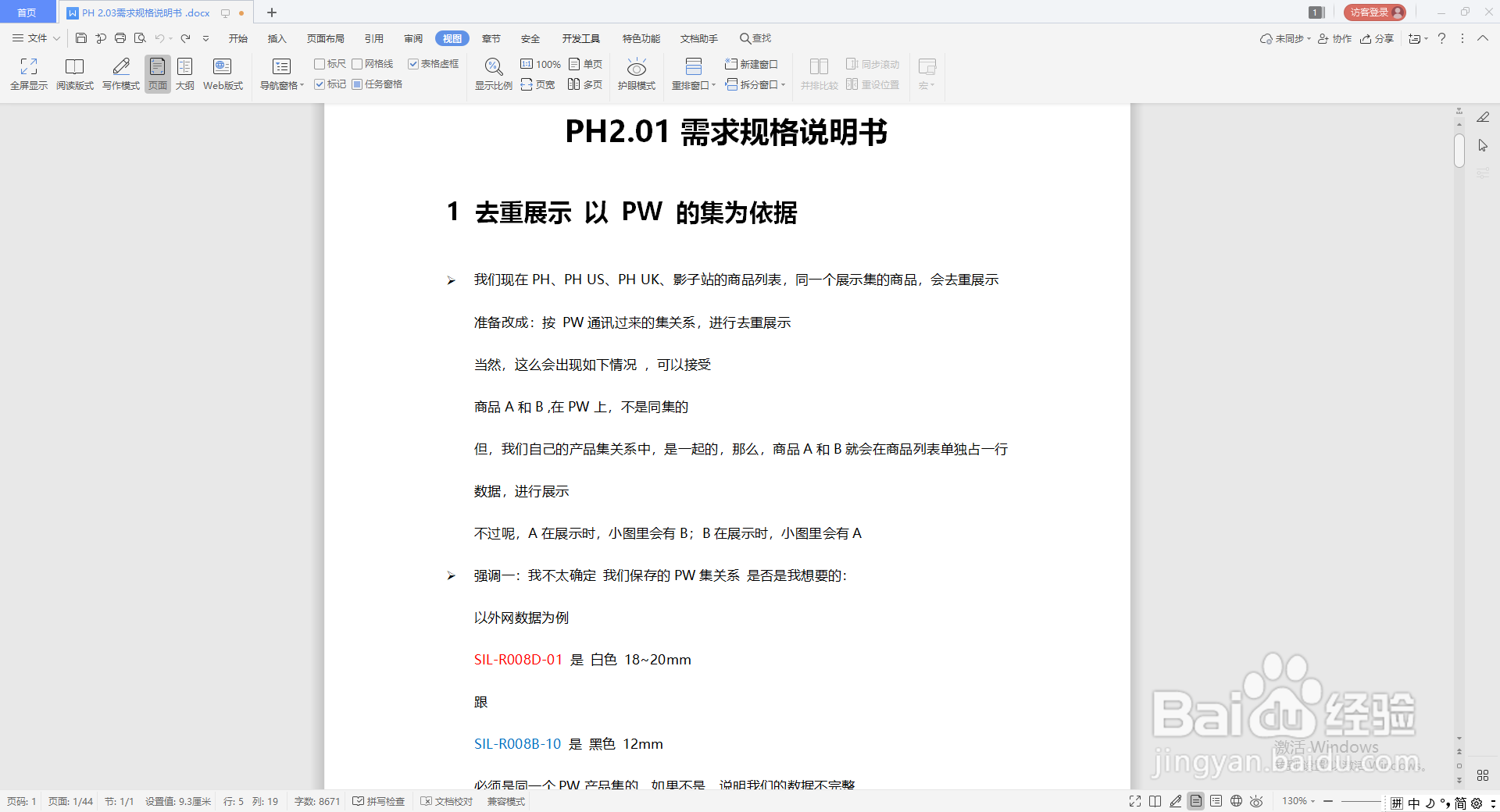Uncheck the 表格虚框 table guides option
Viewport: 1500px width, 812px height.
point(413,64)
